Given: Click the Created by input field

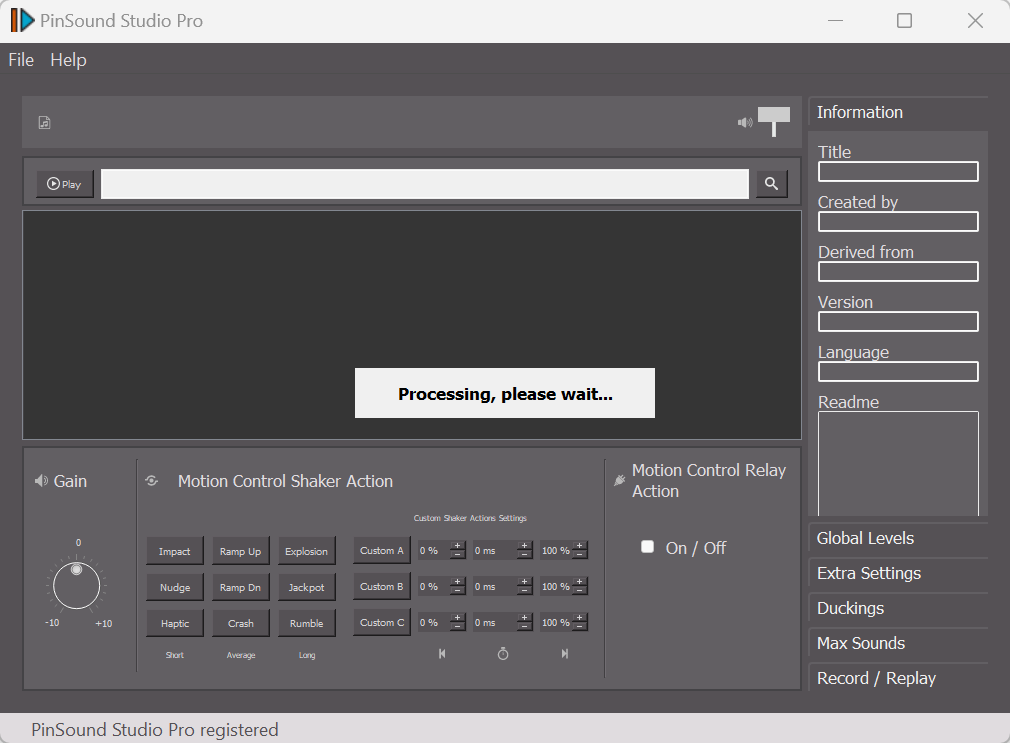Looking at the screenshot, I should pos(898,222).
